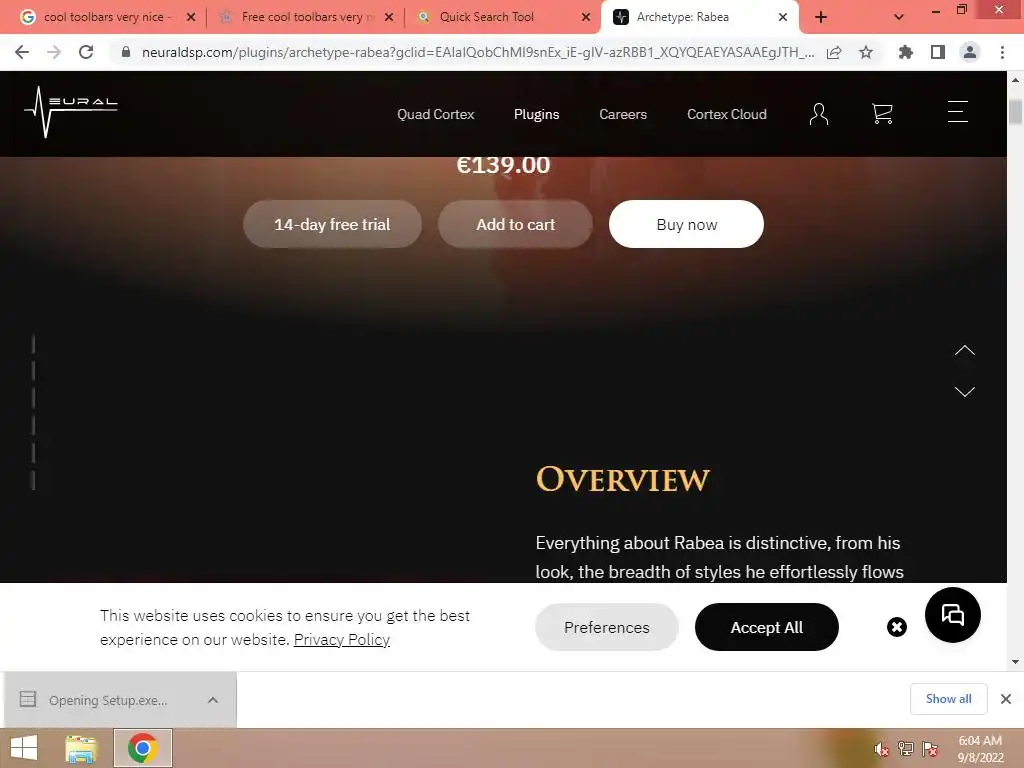Click the Neural DSP logo
1024x768 pixels.
(71, 112)
